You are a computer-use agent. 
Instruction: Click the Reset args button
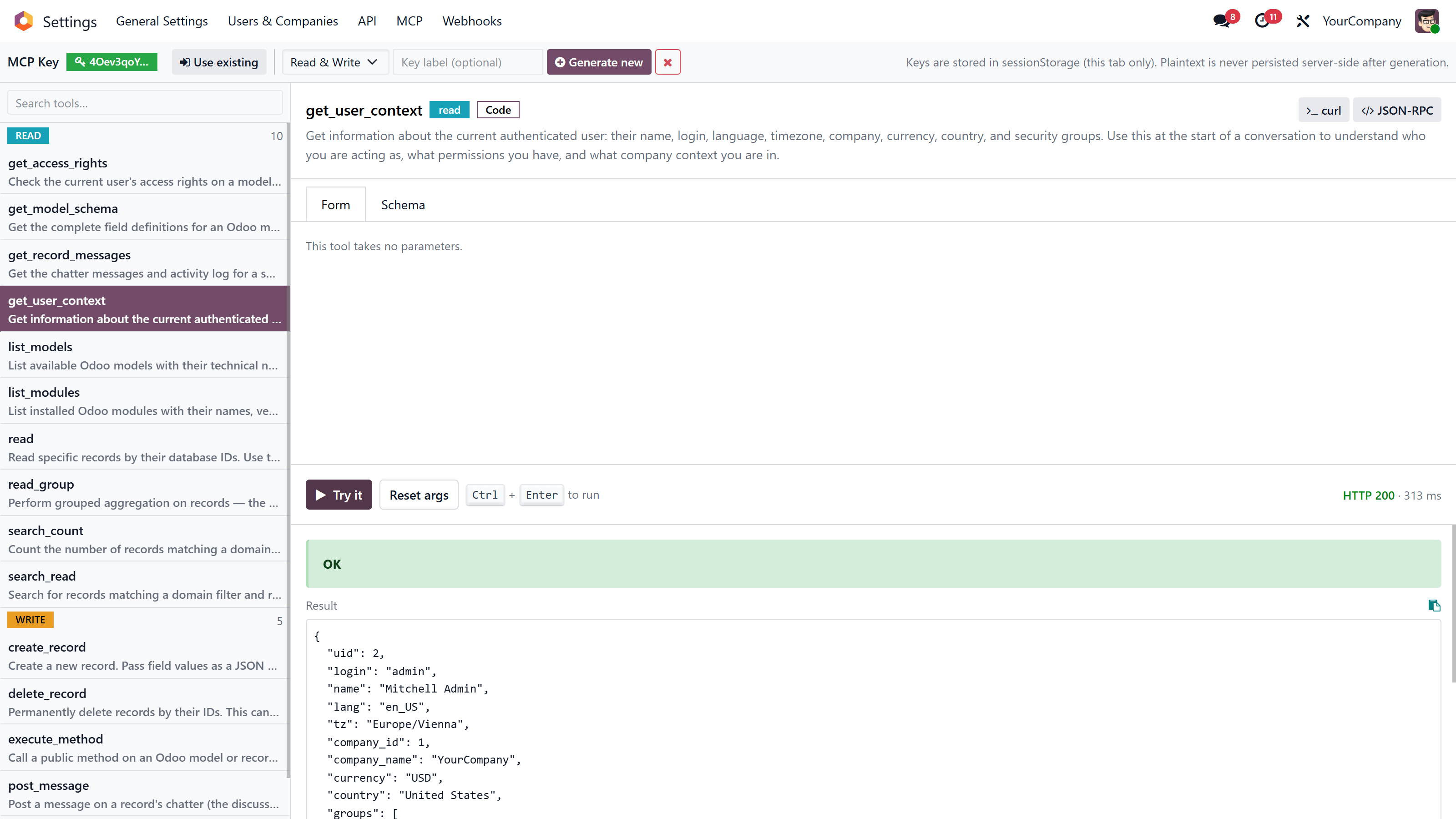coord(418,494)
